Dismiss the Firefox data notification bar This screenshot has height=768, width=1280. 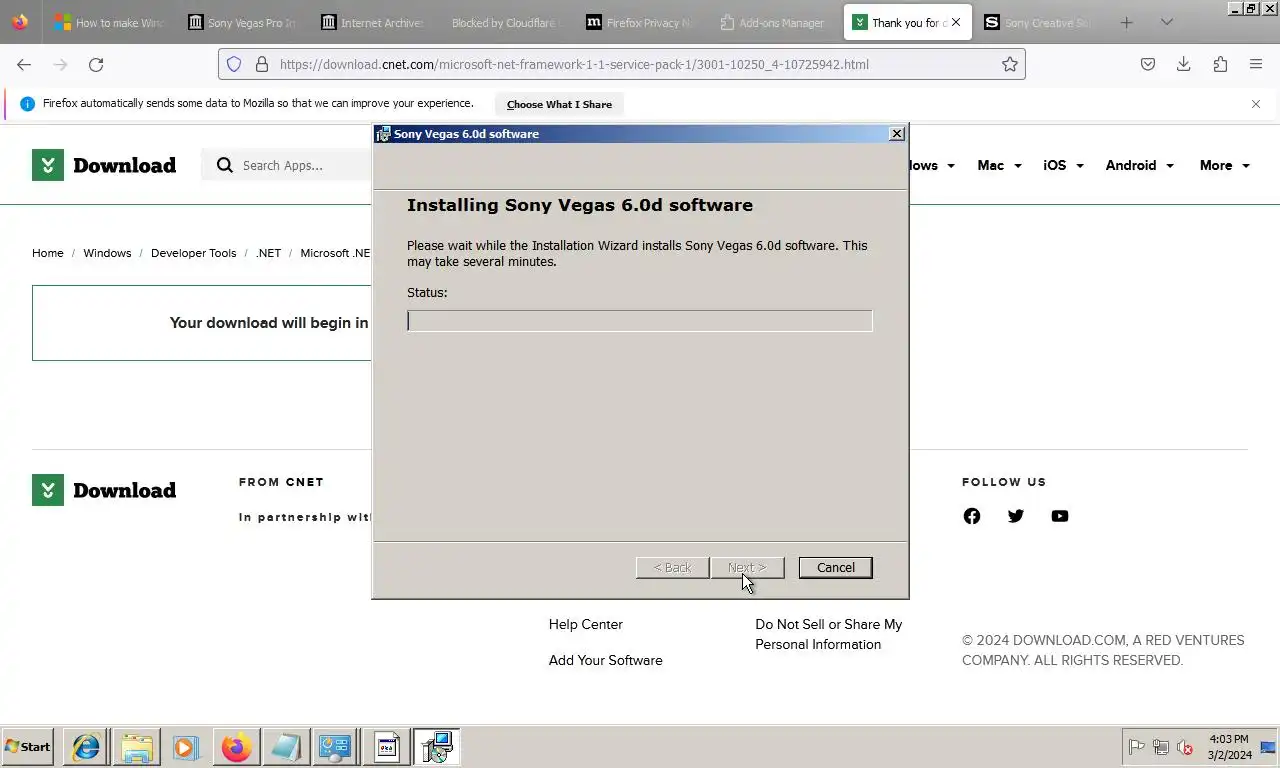coord(1256,104)
